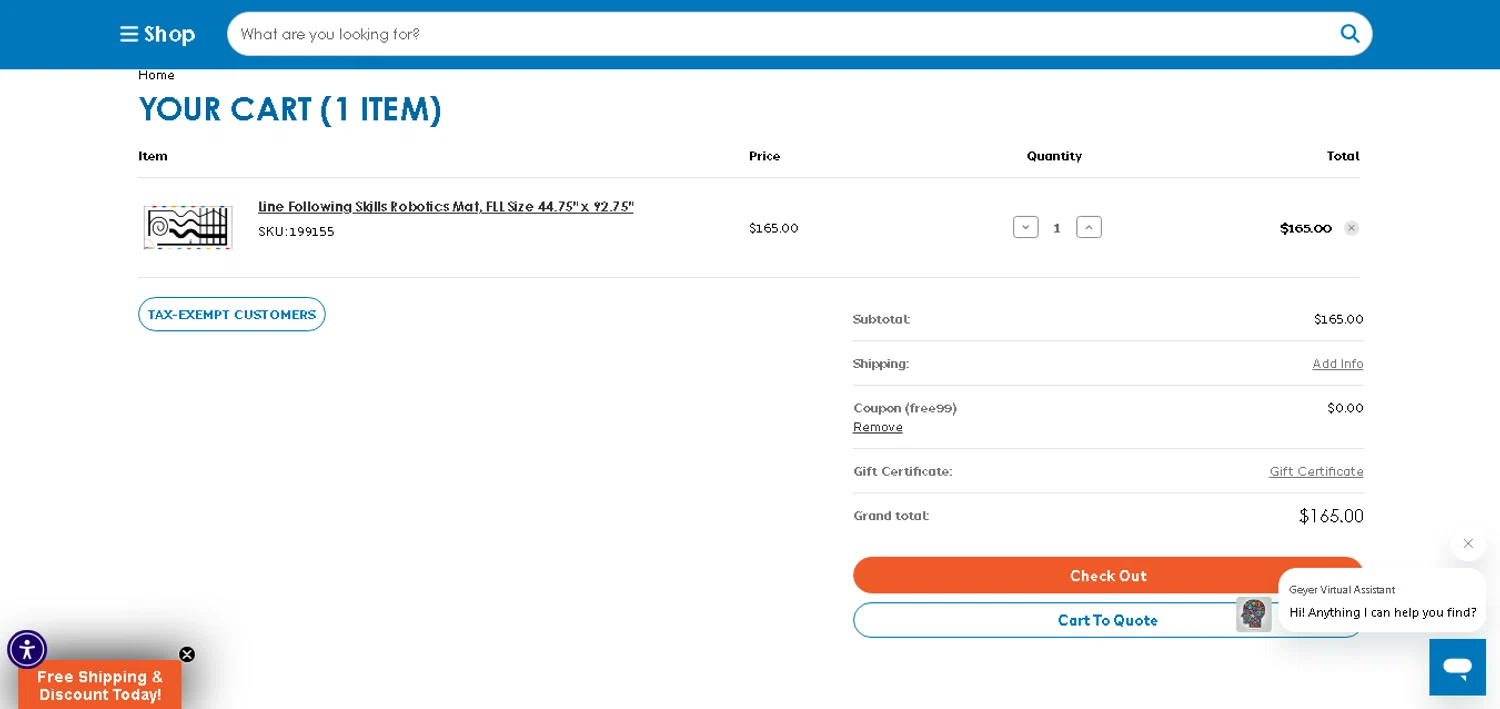The height and width of the screenshot is (709, 1500).
Task: Click the Subtotal $165.00 value
Action: pyautogui.click(x=1339, y=319)
